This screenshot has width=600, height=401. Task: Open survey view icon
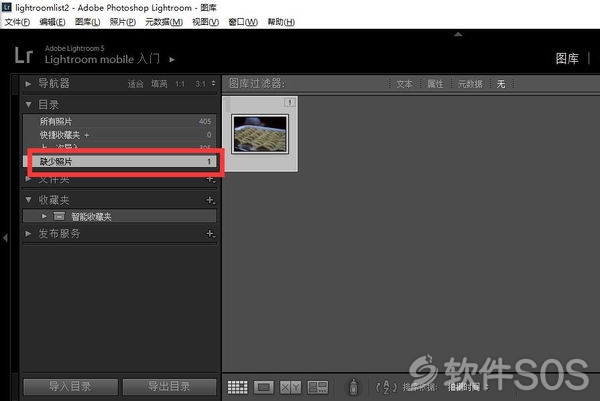coord(318,387)
